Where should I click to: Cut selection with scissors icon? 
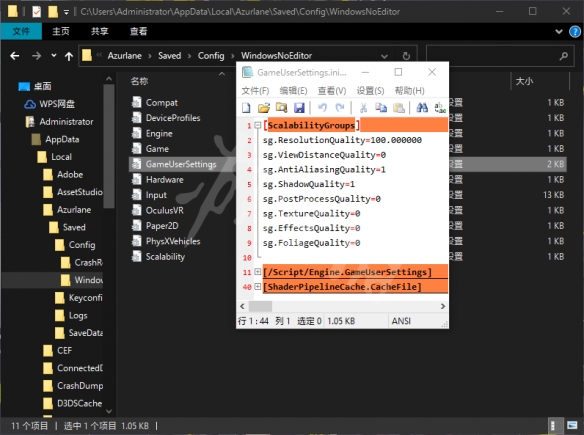pyautogui.click(x=363, y=108)
